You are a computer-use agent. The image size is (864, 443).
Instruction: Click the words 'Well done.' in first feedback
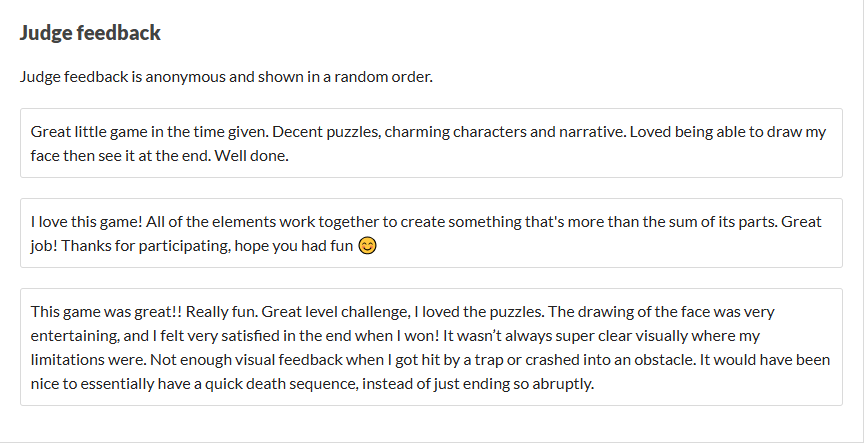251,155
